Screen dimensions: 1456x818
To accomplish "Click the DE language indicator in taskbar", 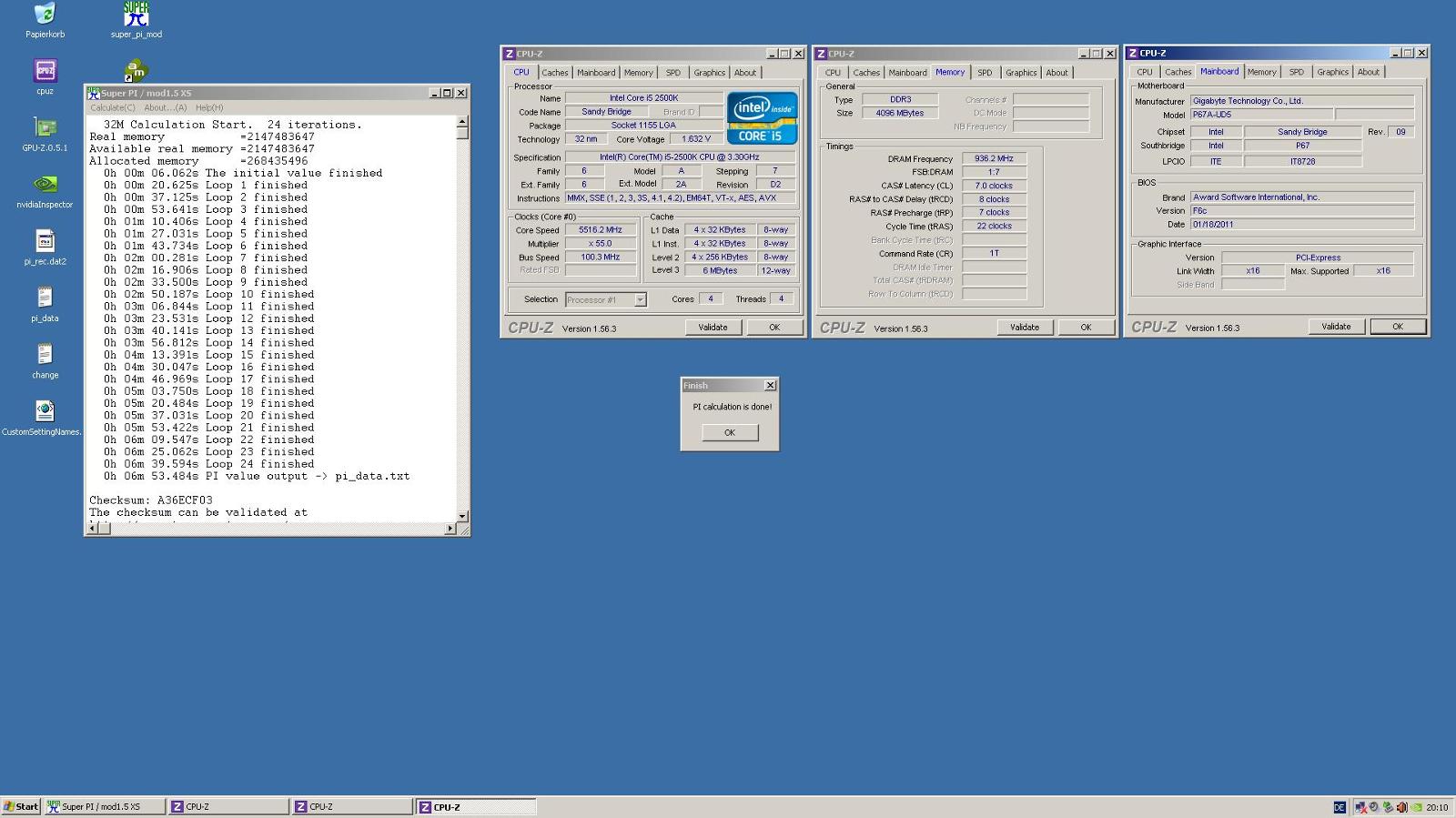I will click(1340, 807).
